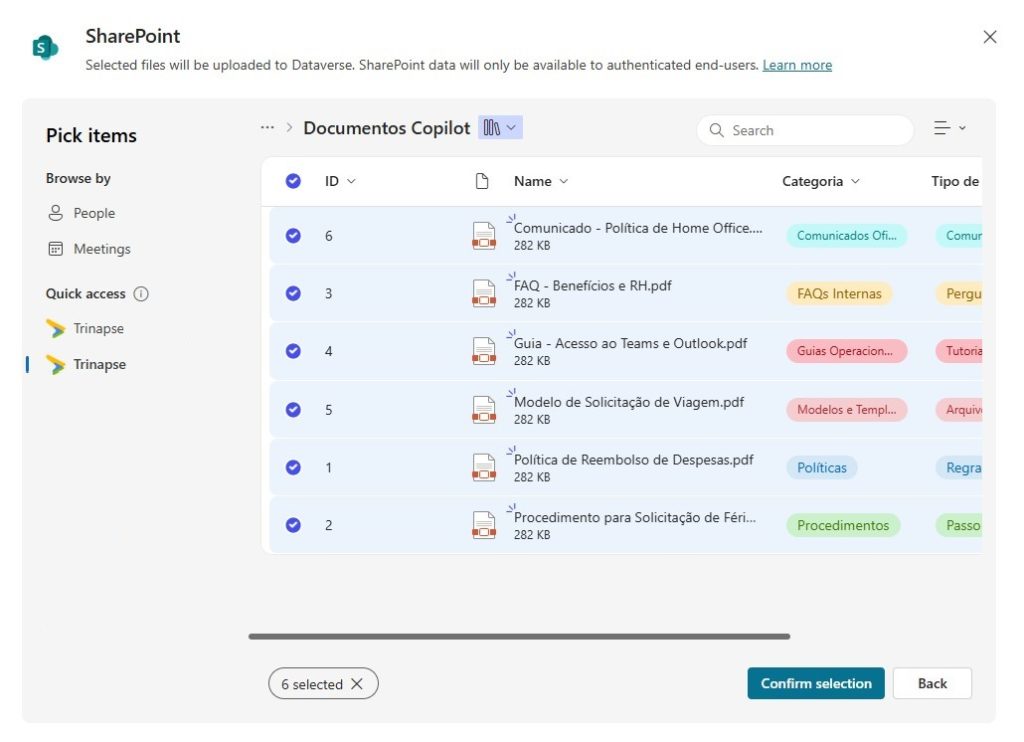
Task: Click the file icon for FAQ - Benefícios e RH.pdf
Action: (484, 293)
